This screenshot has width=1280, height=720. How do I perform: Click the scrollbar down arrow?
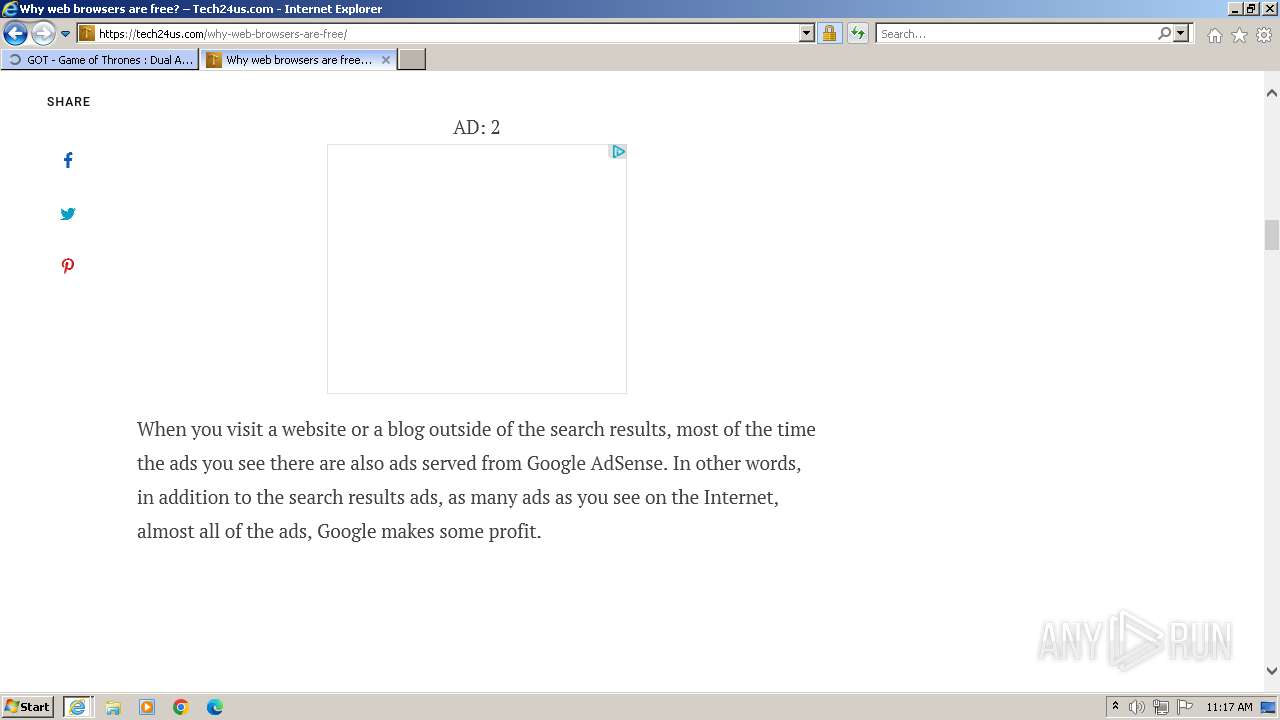(1272, 671)
